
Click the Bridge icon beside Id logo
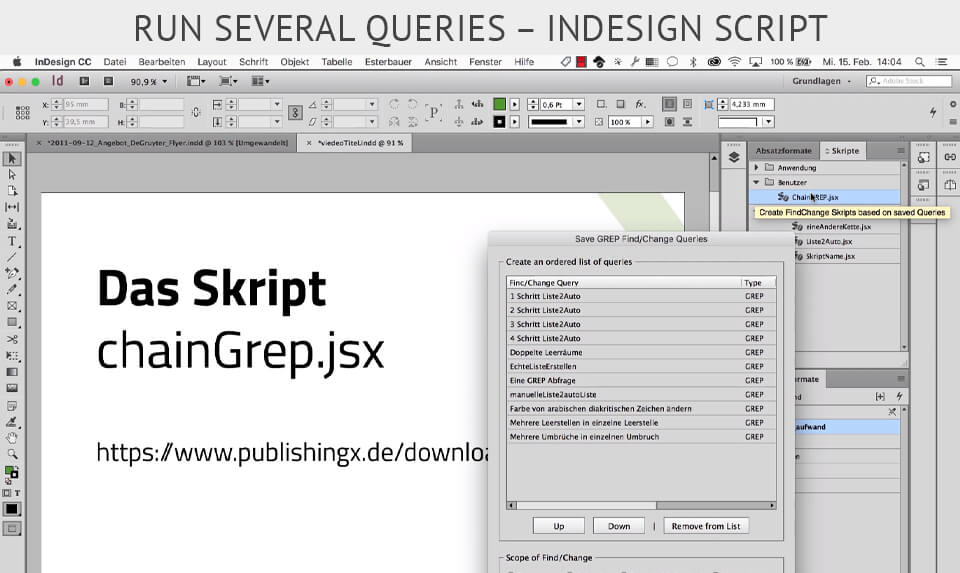[x=84, y=81]
